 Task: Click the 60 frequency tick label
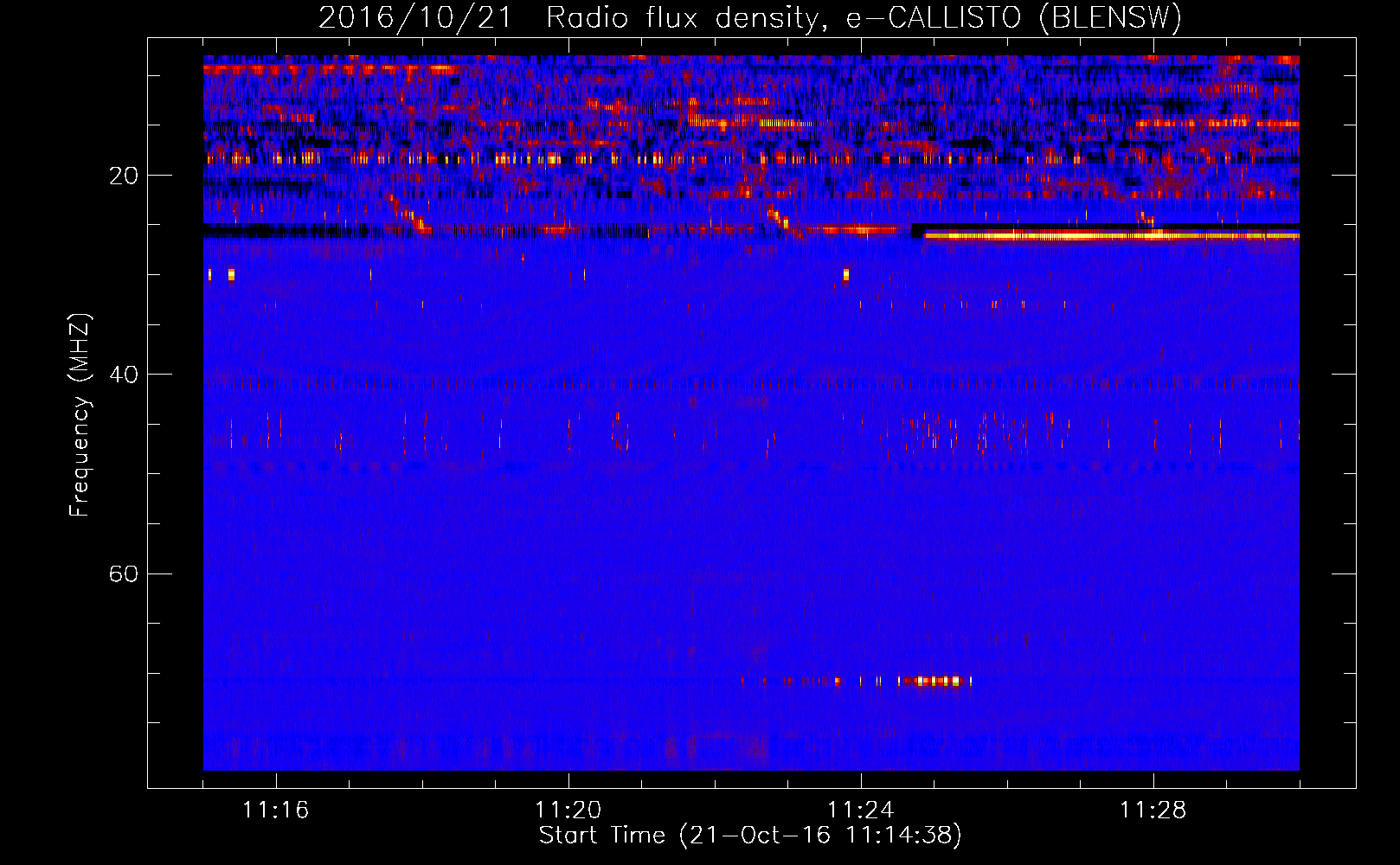pyautogui.click(x=124, y=573)
